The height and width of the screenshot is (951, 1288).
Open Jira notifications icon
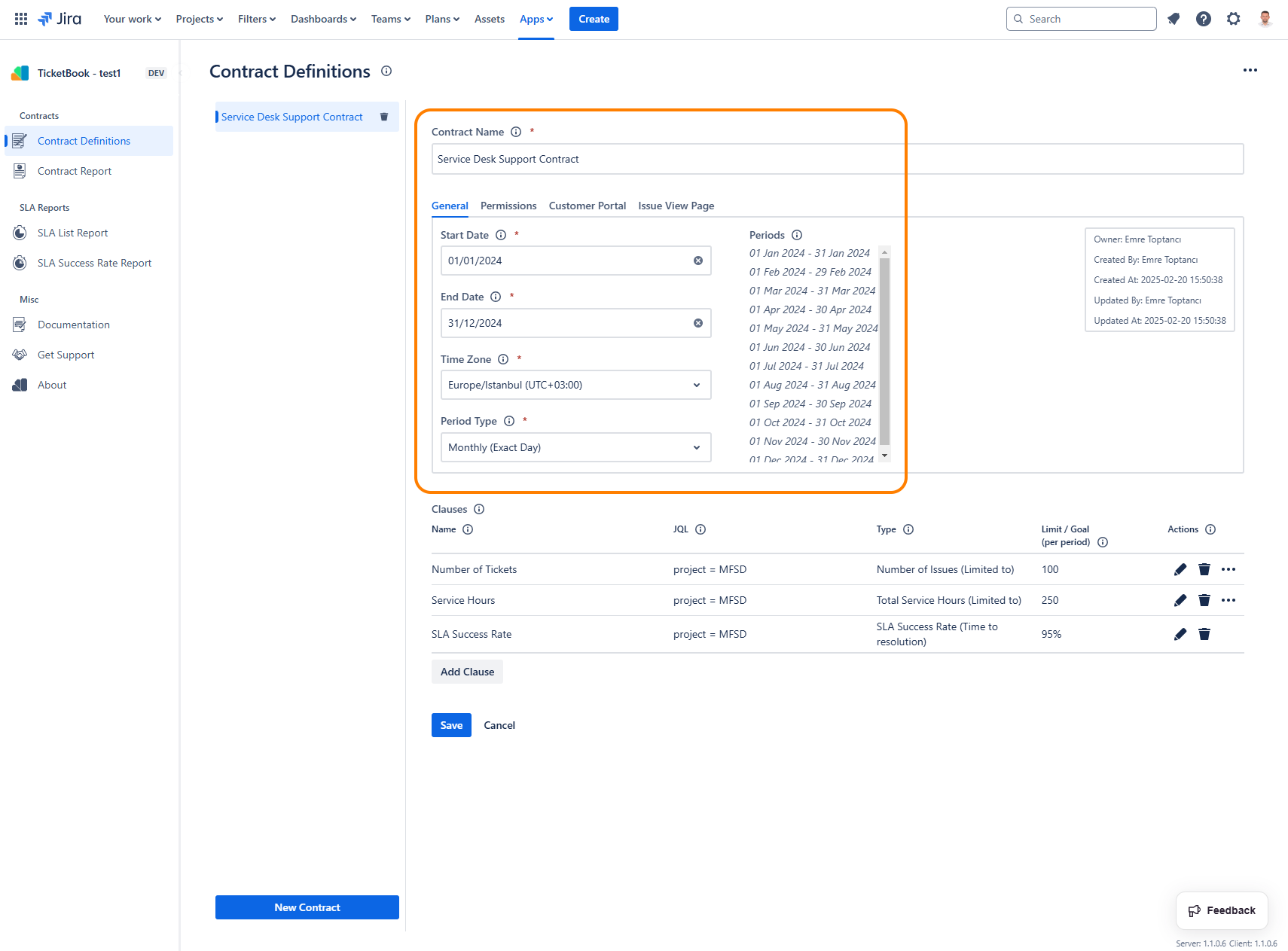coord(1173,19)
